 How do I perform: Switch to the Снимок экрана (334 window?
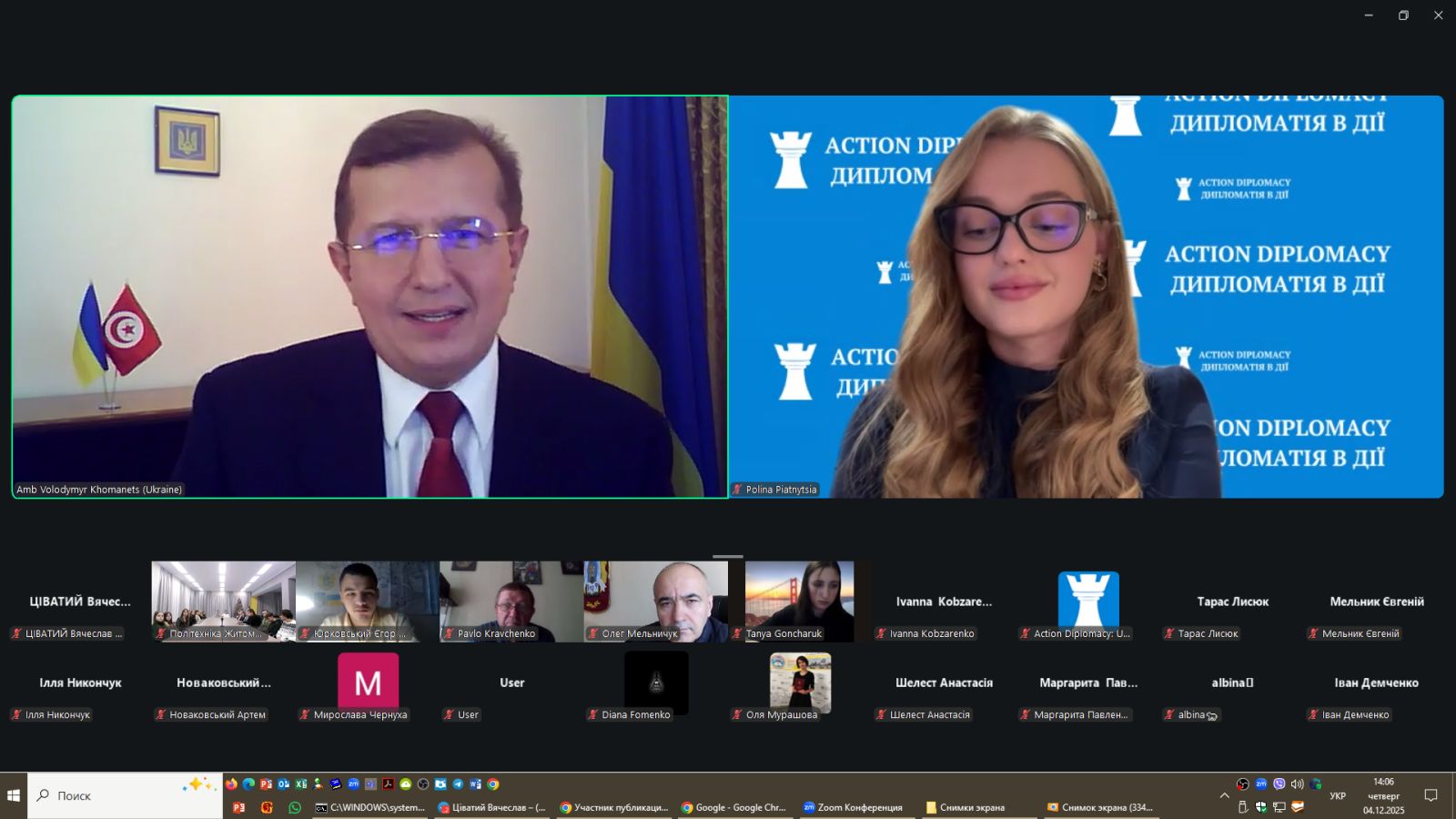1100,807
